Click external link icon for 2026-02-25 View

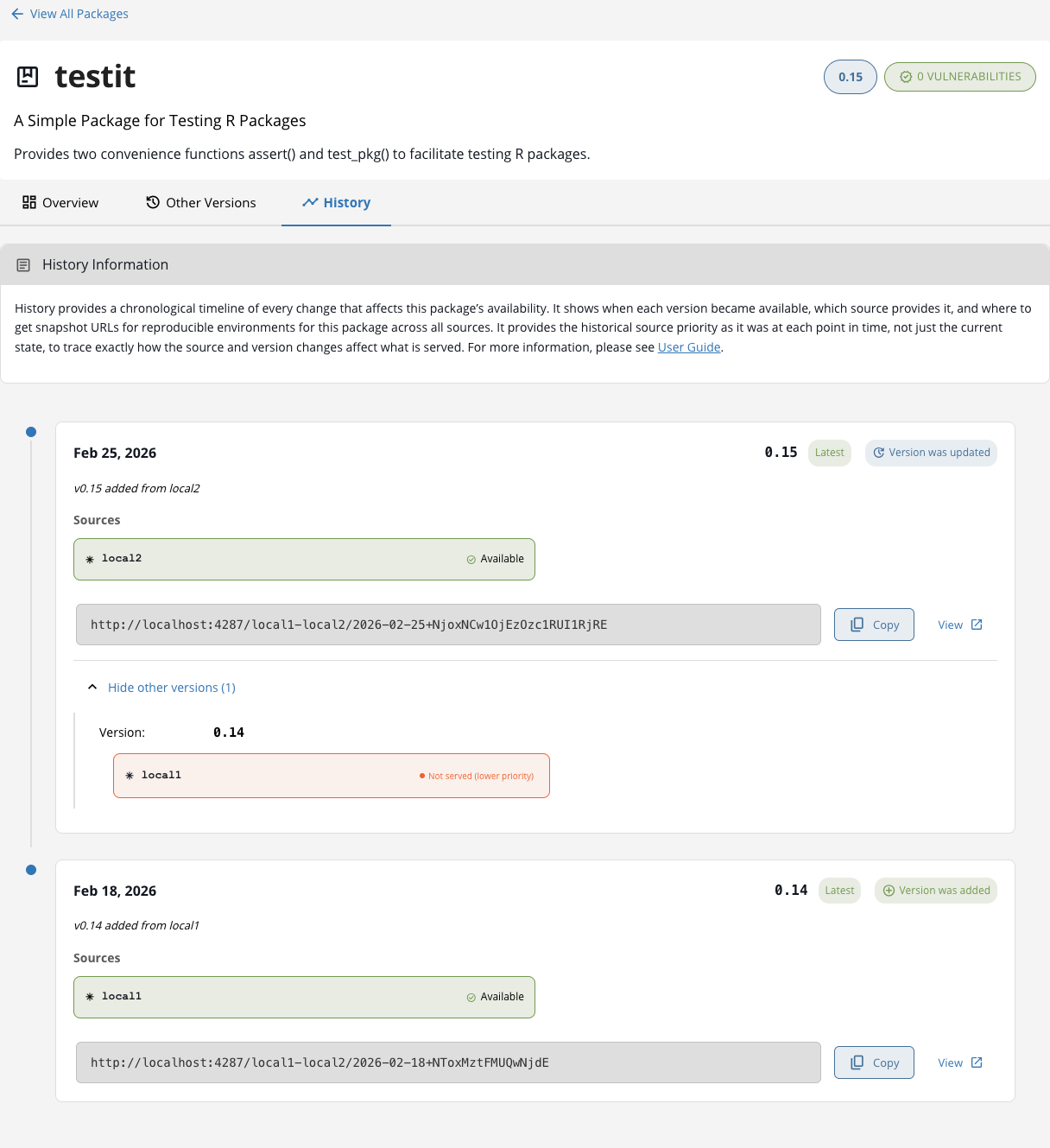[977, 625]
